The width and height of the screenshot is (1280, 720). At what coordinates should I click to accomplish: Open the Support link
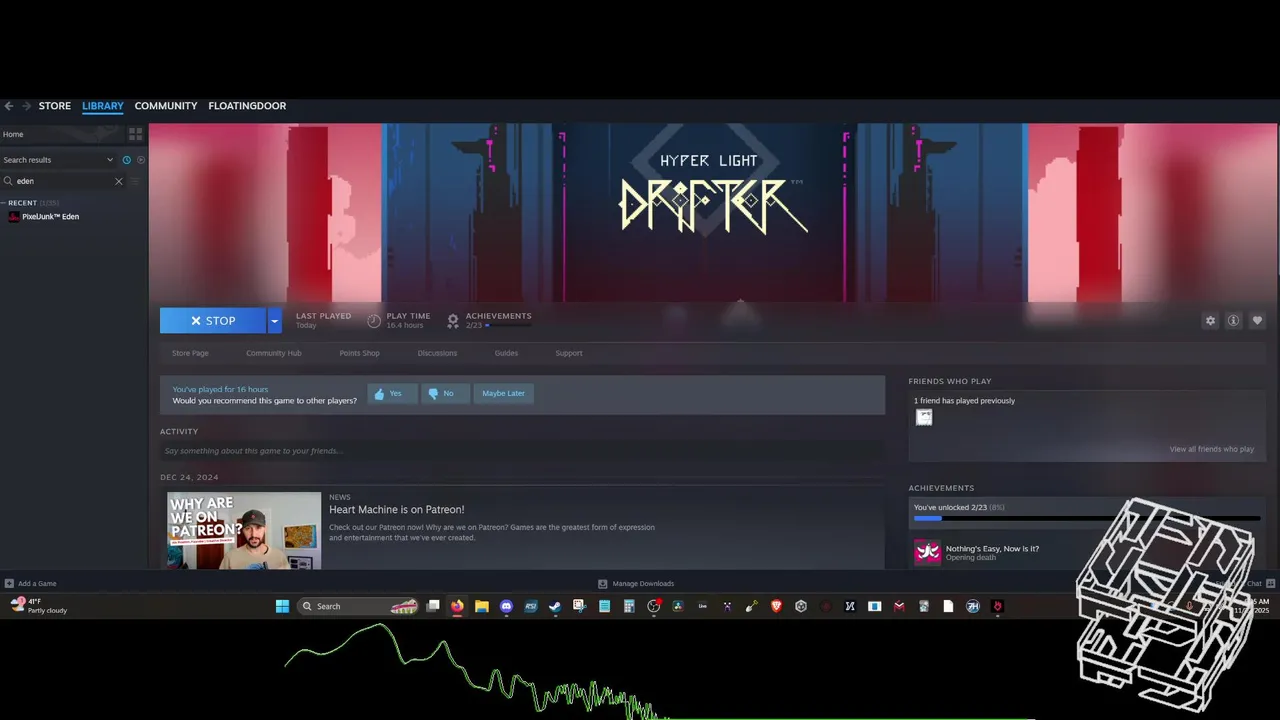click(x=569, y=353)
